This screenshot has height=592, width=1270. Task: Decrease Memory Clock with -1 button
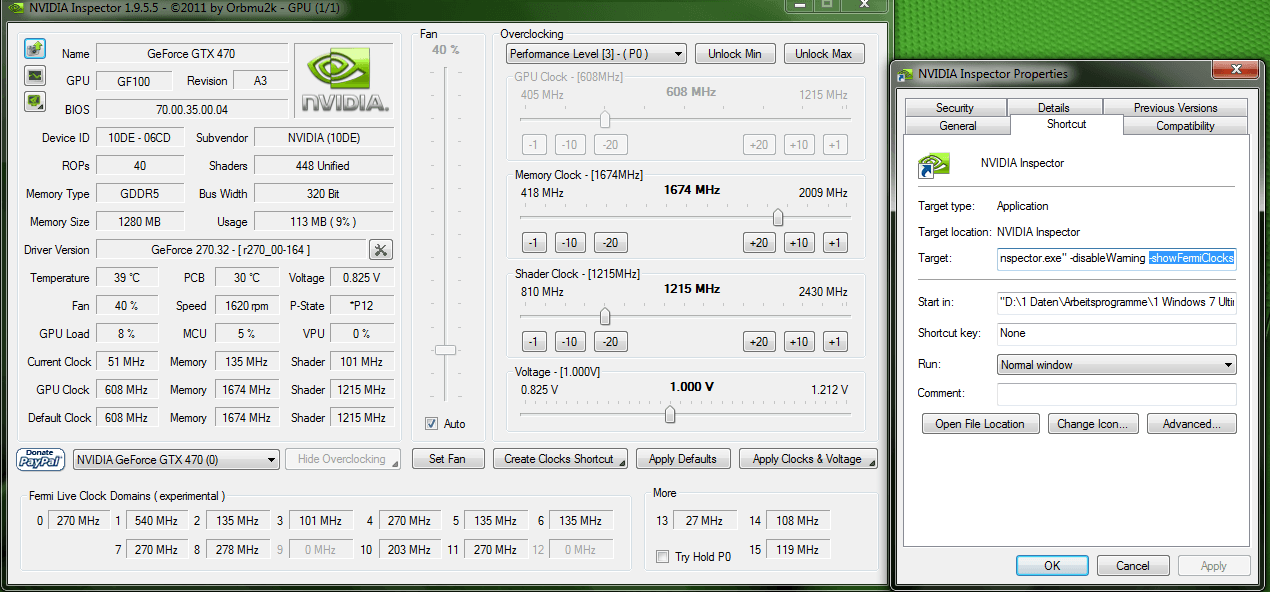(534, 243)
